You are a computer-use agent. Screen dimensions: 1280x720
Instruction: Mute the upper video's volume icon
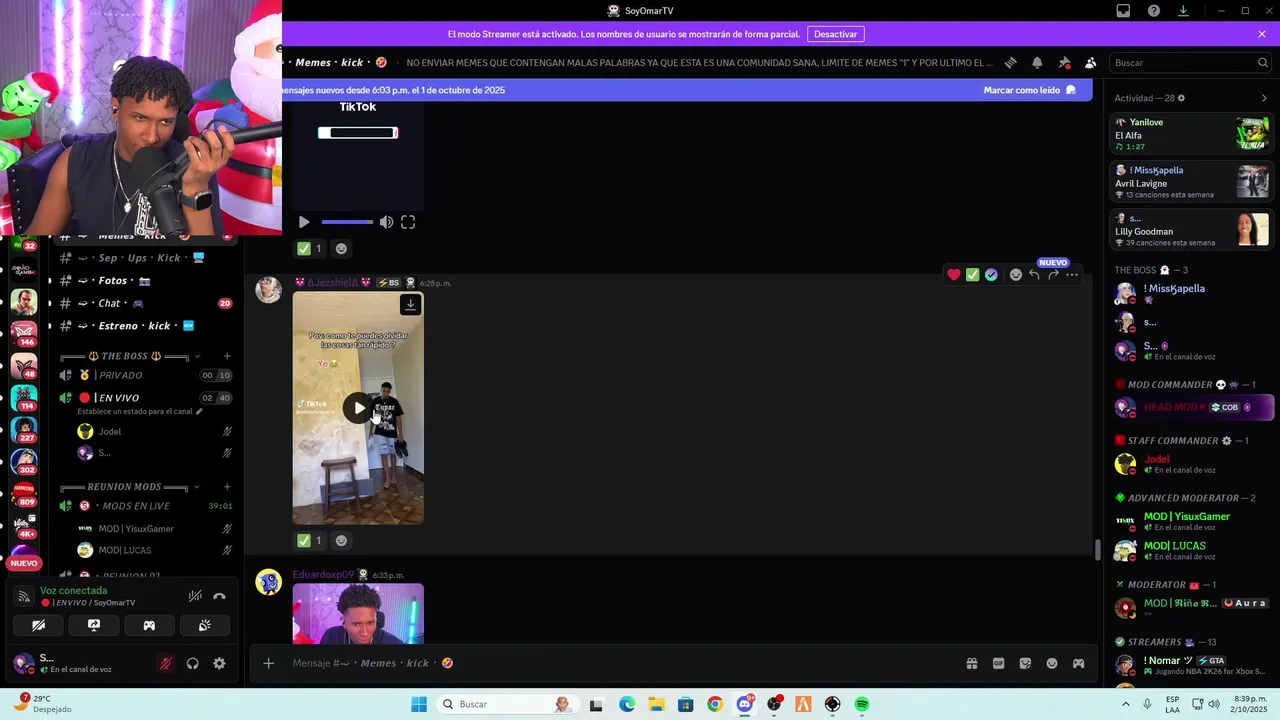click(386, 222)
